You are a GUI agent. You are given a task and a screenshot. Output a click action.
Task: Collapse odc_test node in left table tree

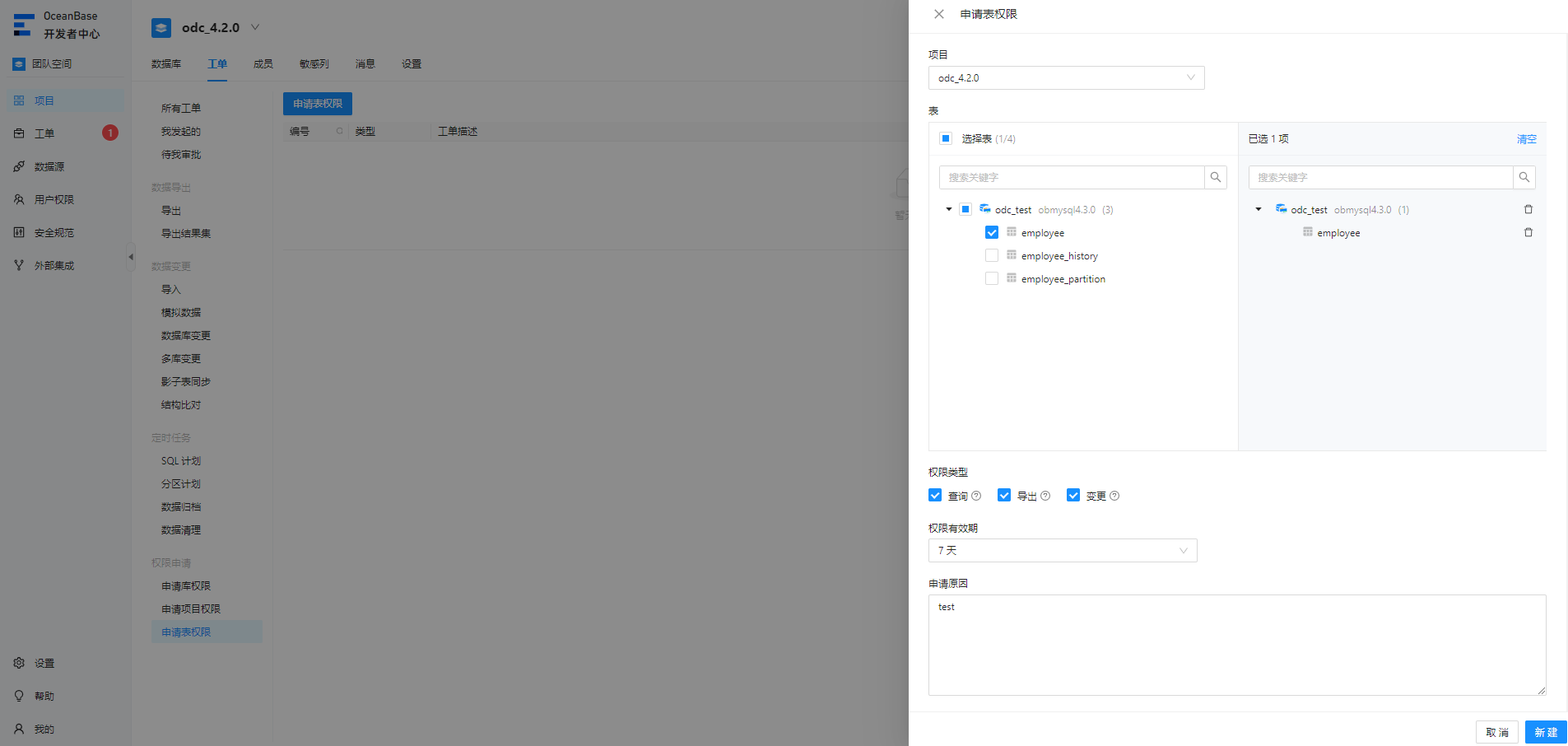(949, 210)
